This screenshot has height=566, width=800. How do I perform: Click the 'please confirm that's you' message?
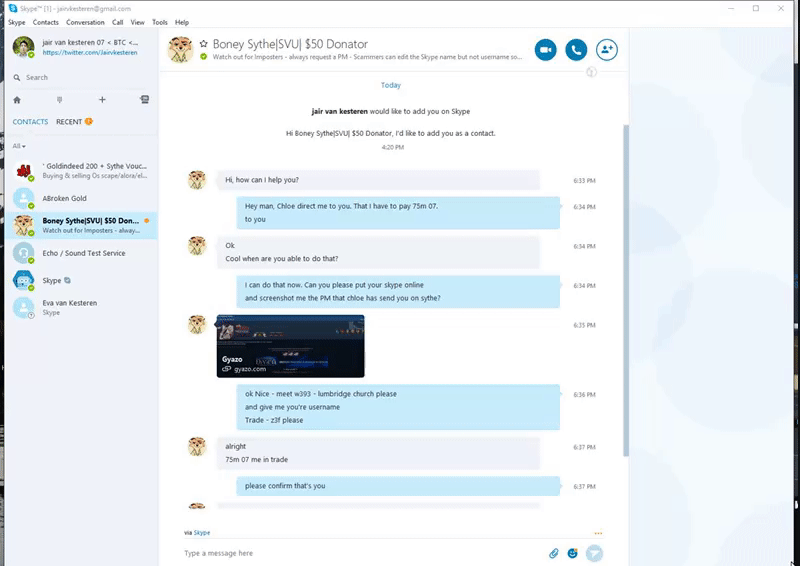pyautogui.click(x=398, y=486)
